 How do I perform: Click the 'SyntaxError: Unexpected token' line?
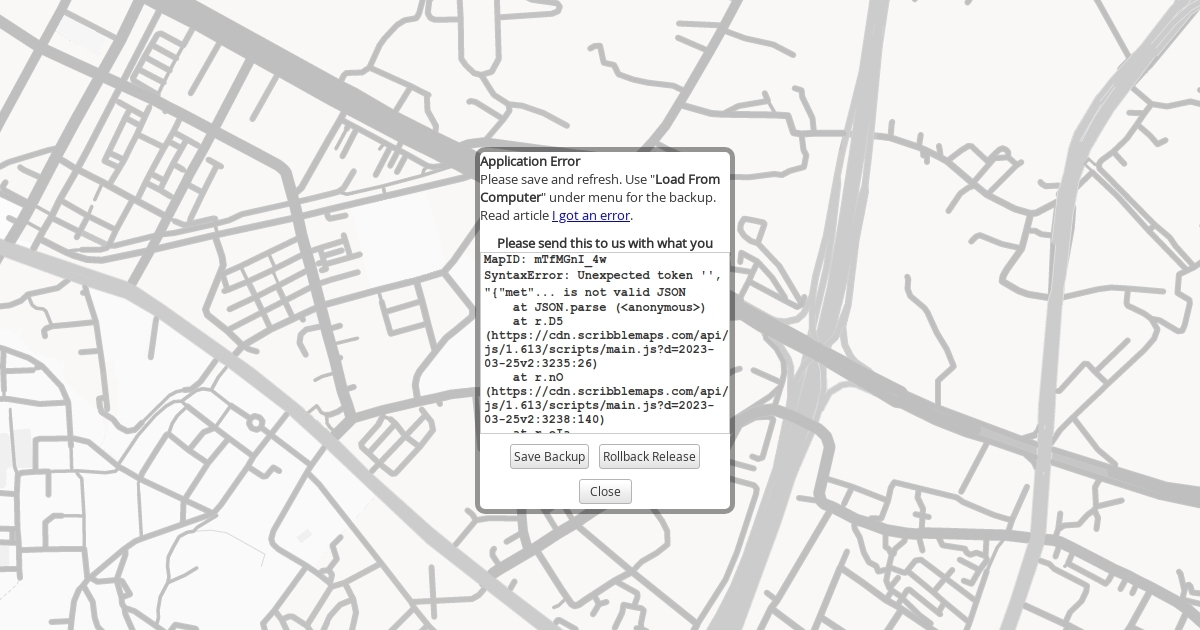click(x=602, y=275)
